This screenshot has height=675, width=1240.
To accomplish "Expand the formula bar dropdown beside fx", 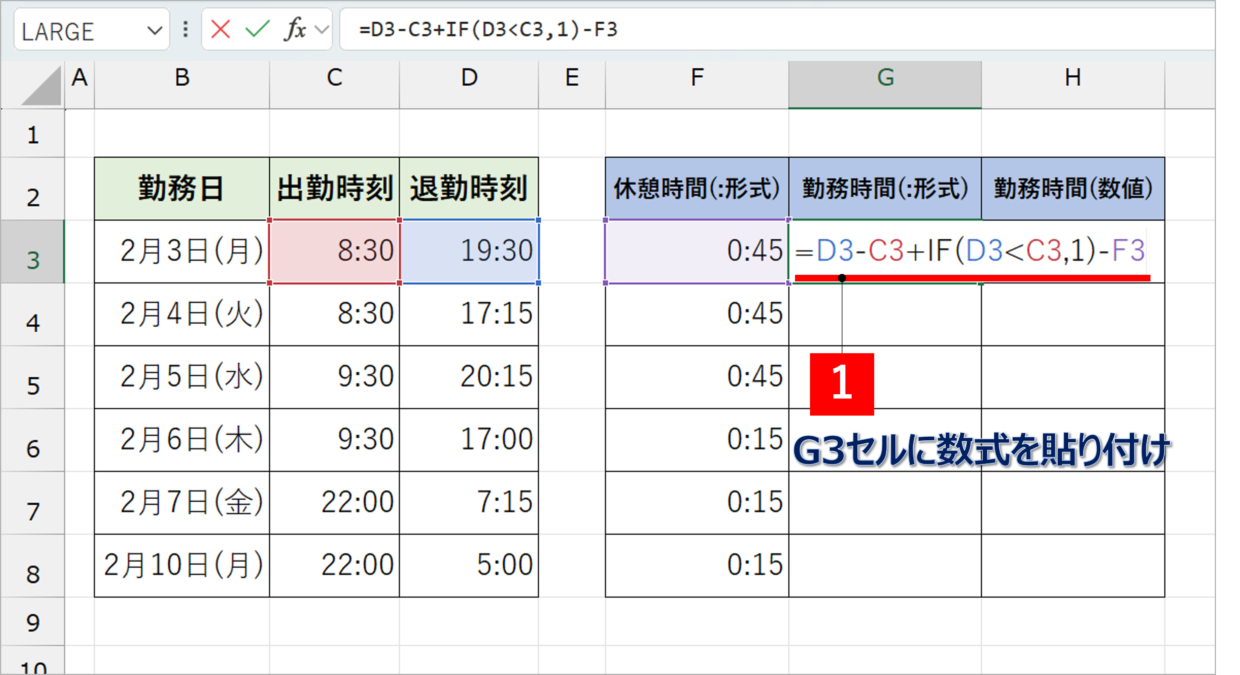I will [x=321, y=30].
